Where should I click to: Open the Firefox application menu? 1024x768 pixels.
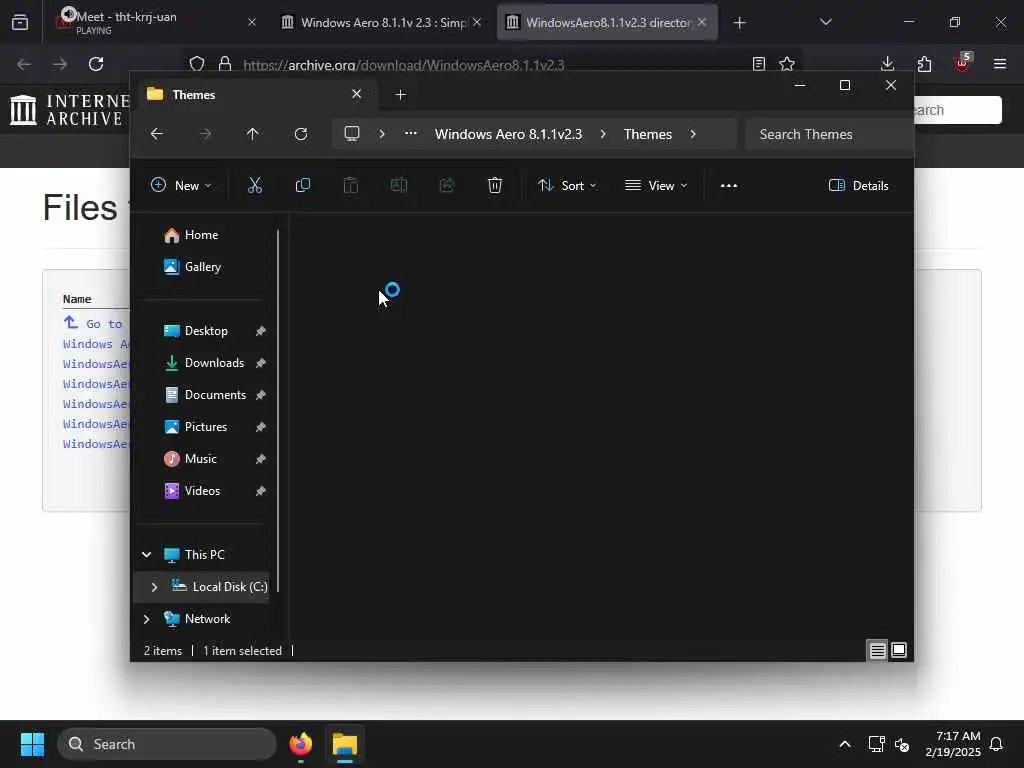click(999, 64)
